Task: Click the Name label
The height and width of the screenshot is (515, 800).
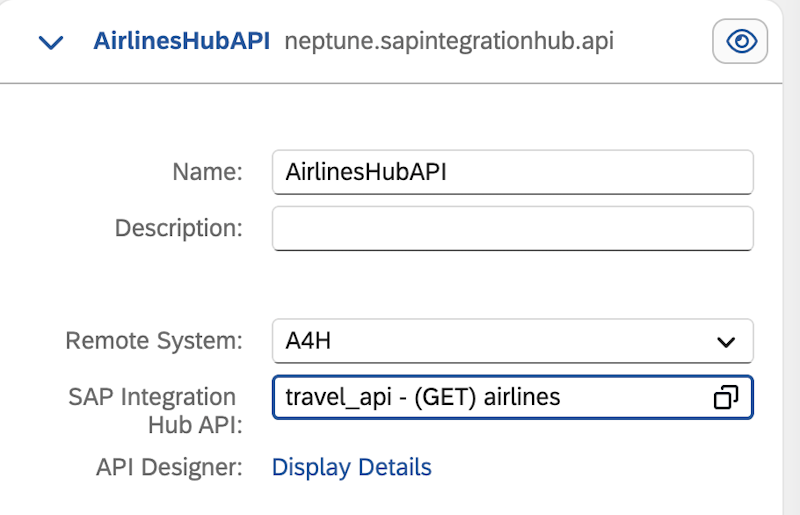Action: pos(208,171)
